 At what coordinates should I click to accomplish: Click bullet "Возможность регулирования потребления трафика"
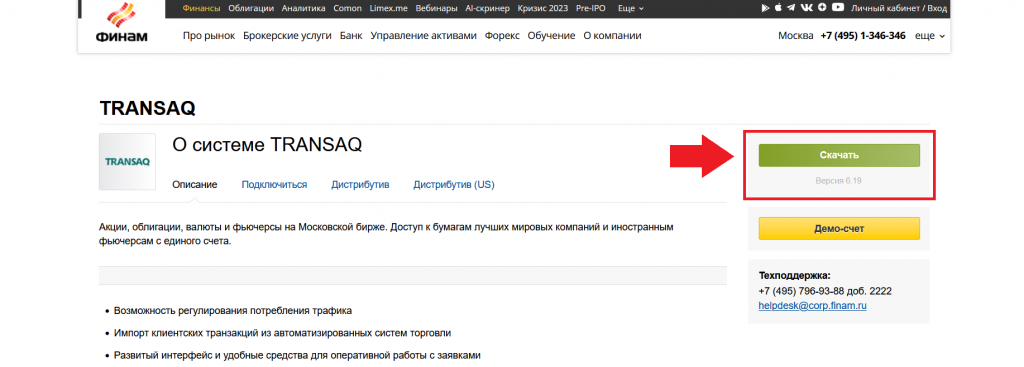(x=233, y=311)
